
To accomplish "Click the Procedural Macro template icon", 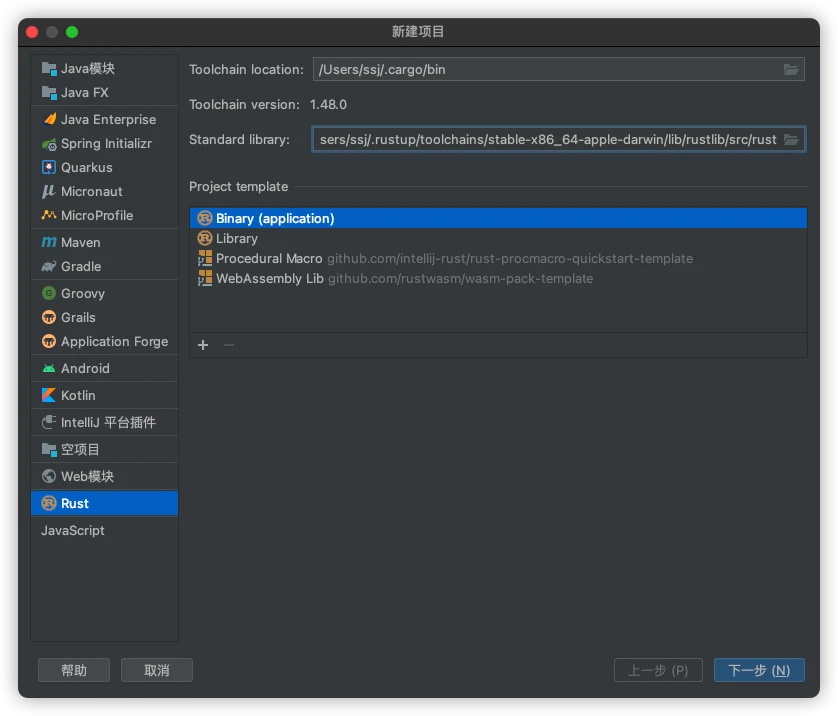I will [x=205, y=259].
